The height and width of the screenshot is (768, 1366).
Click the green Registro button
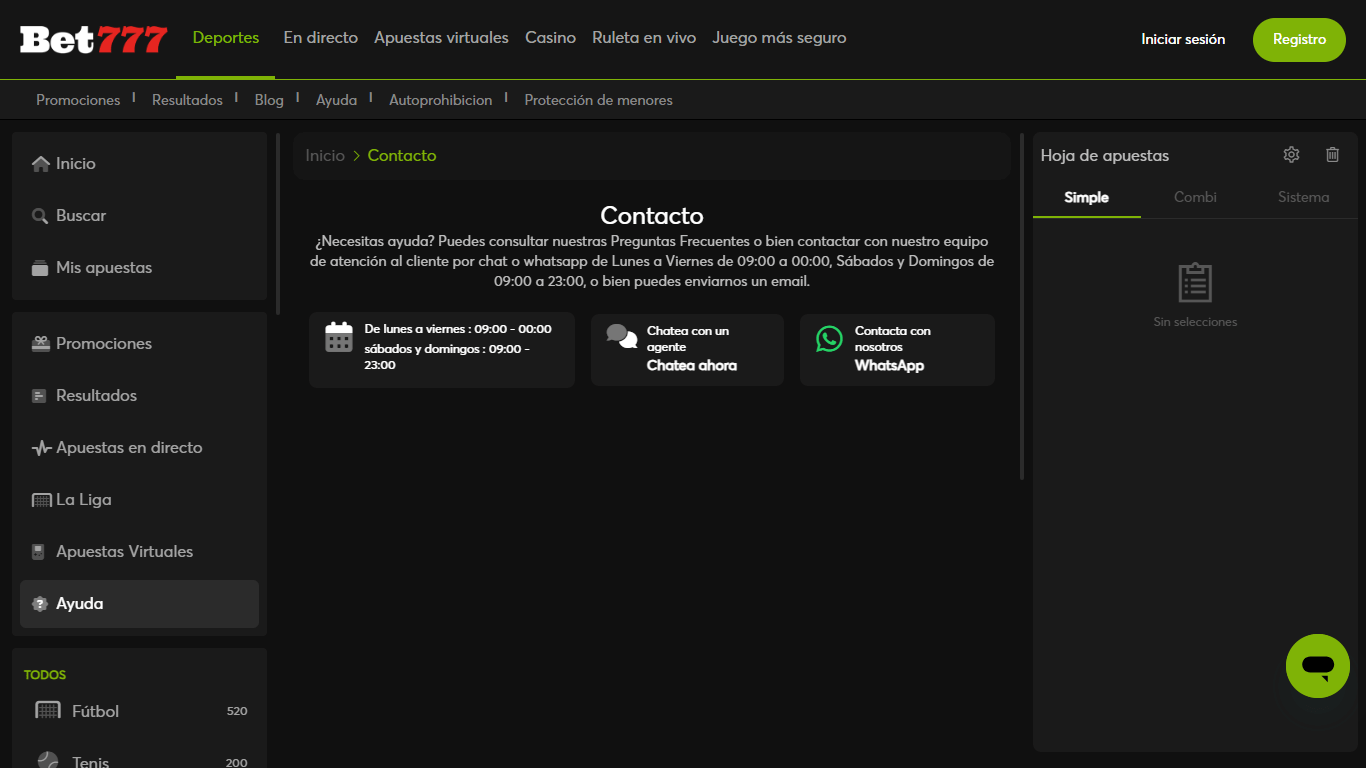1299,40
